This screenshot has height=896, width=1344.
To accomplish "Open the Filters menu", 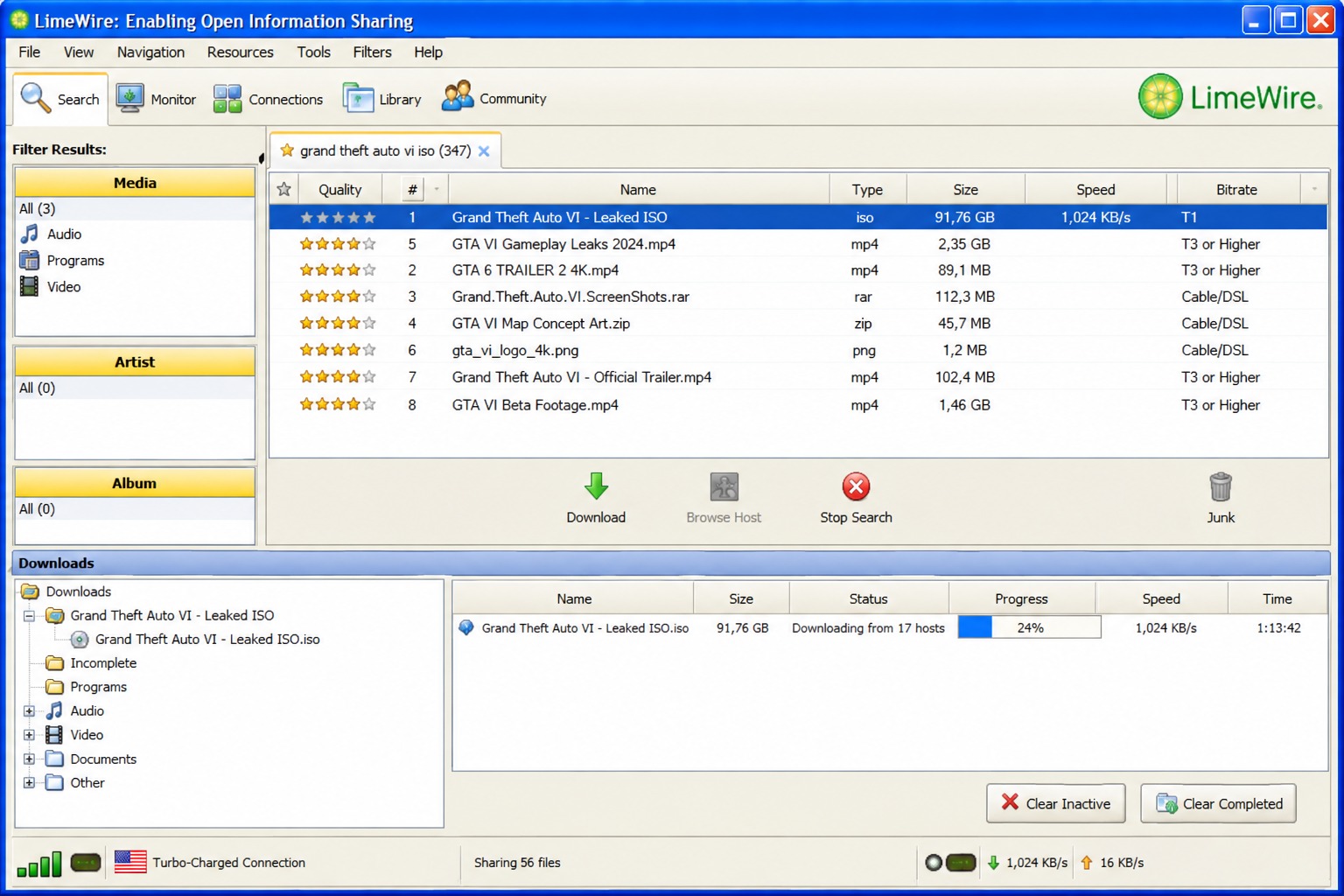I will click(x=372, y=52).
